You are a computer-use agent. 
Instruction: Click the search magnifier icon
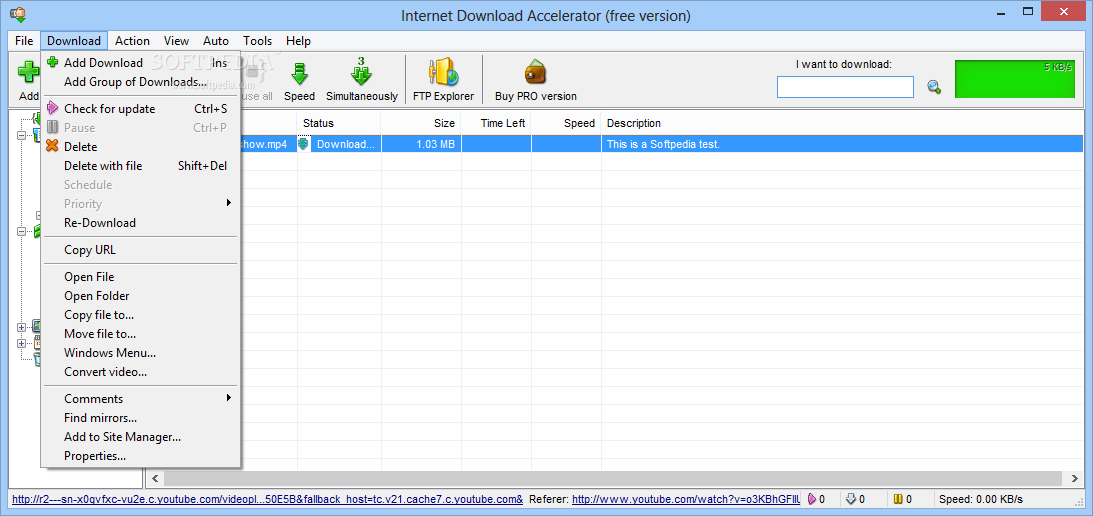tap(934, 86)
